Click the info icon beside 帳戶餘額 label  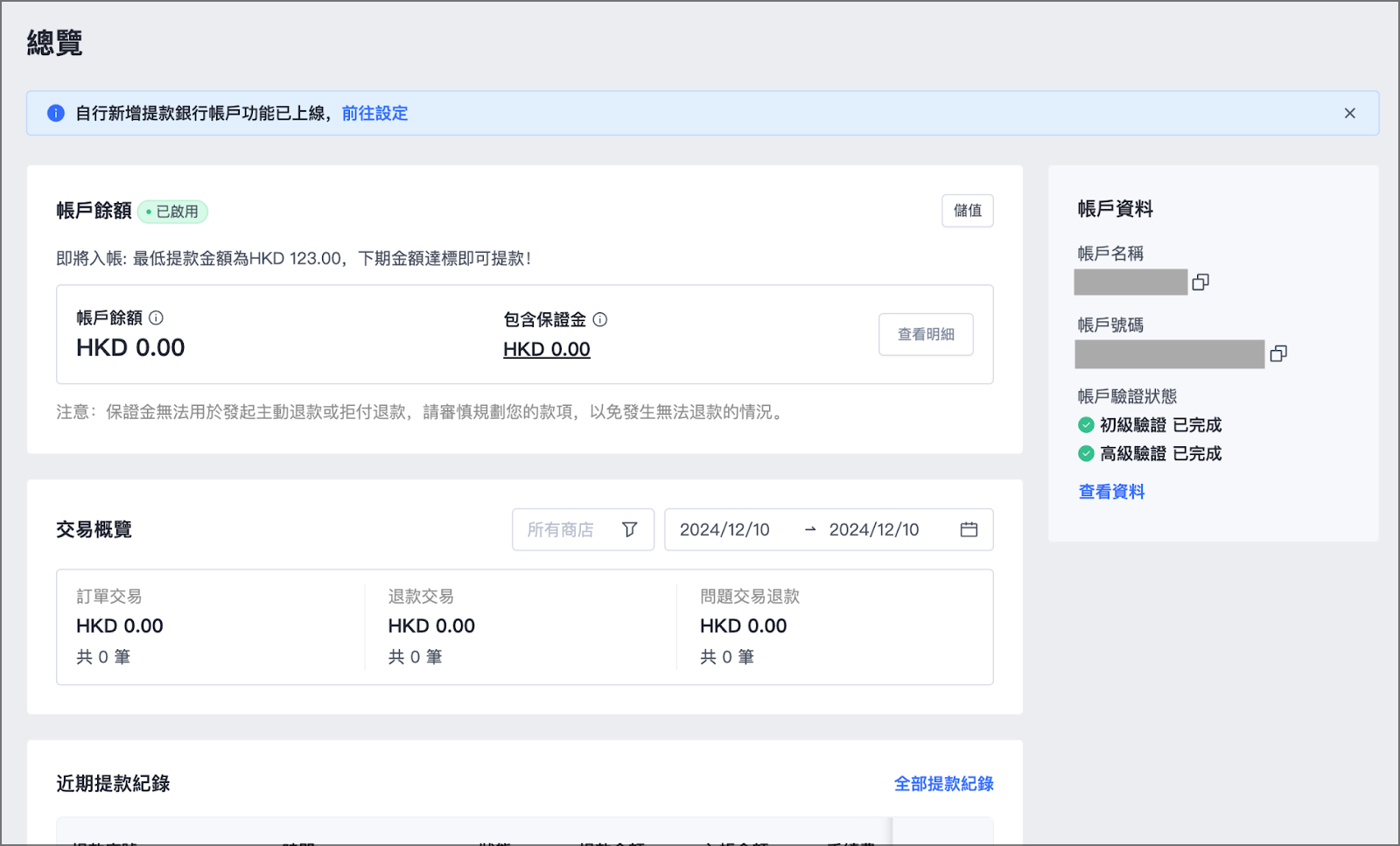156,318
